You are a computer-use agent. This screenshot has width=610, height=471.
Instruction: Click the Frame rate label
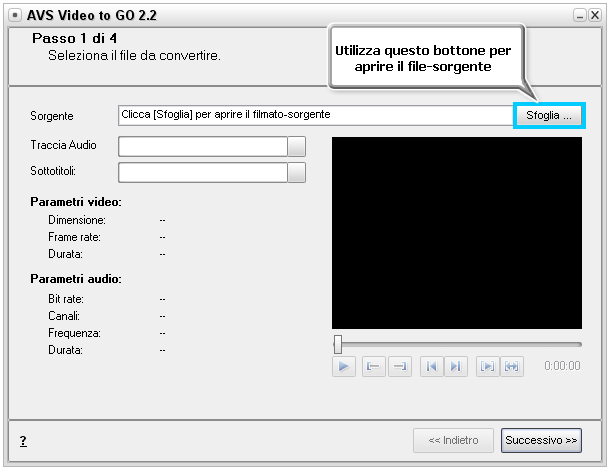pyautogui.click(x=74, y=237)
